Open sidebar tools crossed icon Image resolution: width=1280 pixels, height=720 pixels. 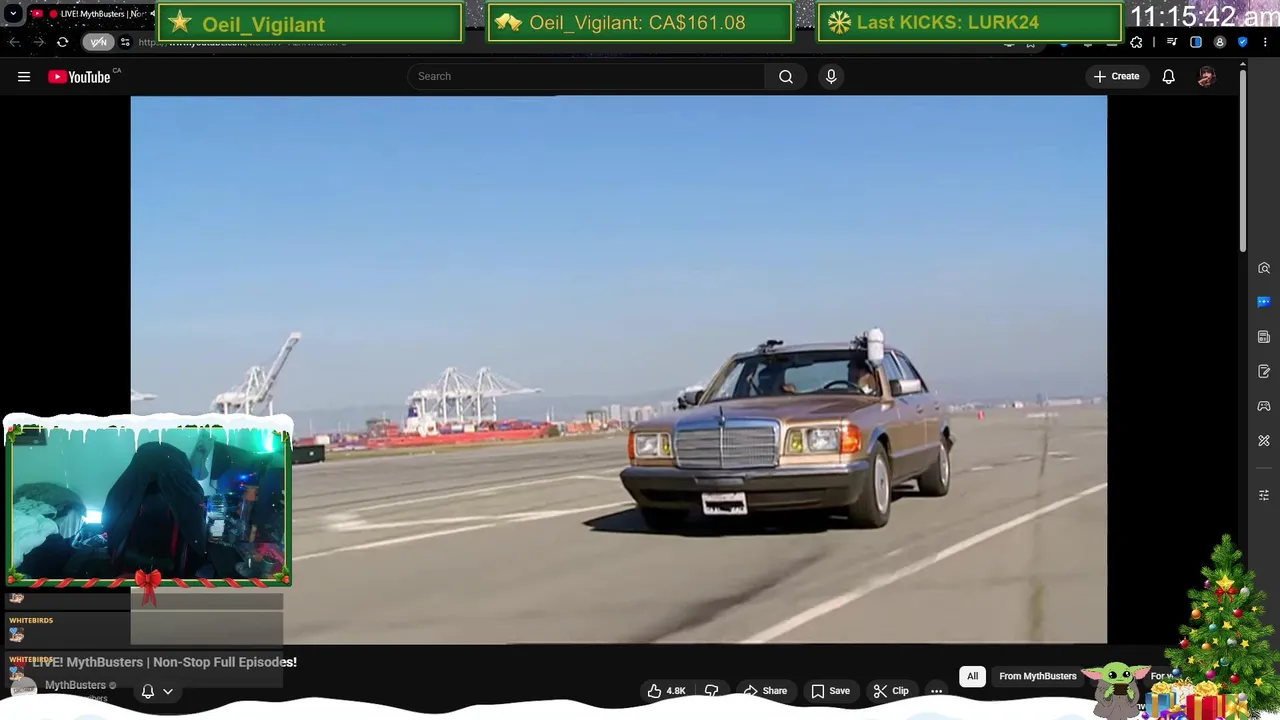tap(1264, 441)
